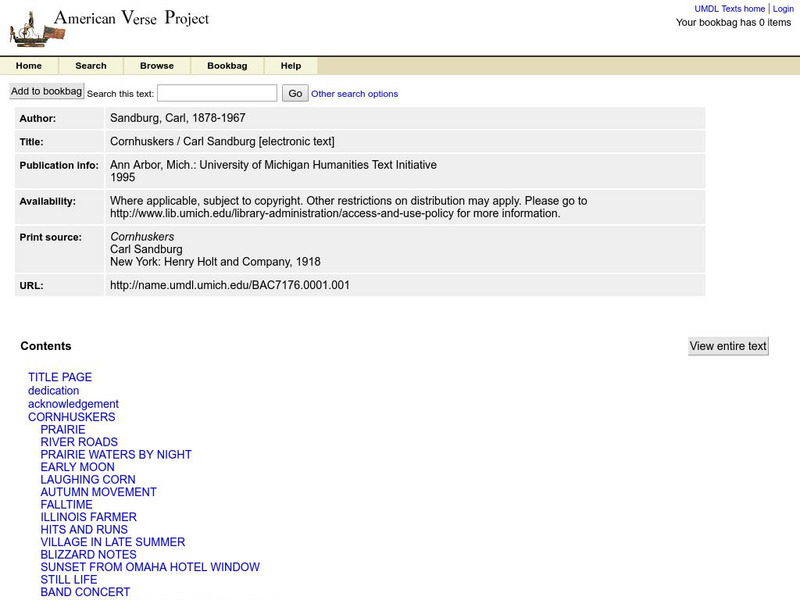Open the Browse tab
The image size is (800, 600).
[158, 65]
